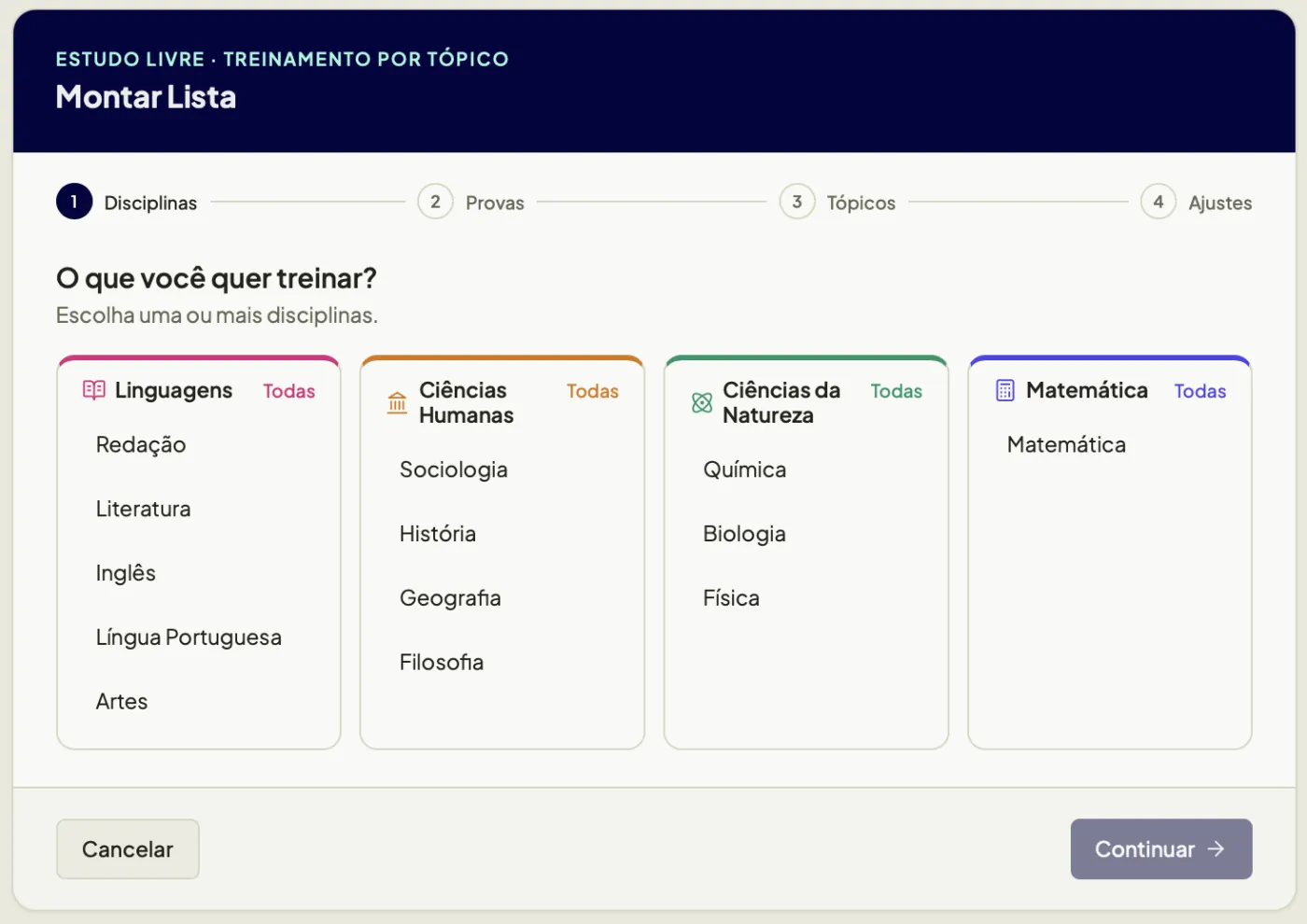Click the text Escolha uma ou mais disciplinas
This screenshot has height=924, width=1307.
(x=217, y=315)
